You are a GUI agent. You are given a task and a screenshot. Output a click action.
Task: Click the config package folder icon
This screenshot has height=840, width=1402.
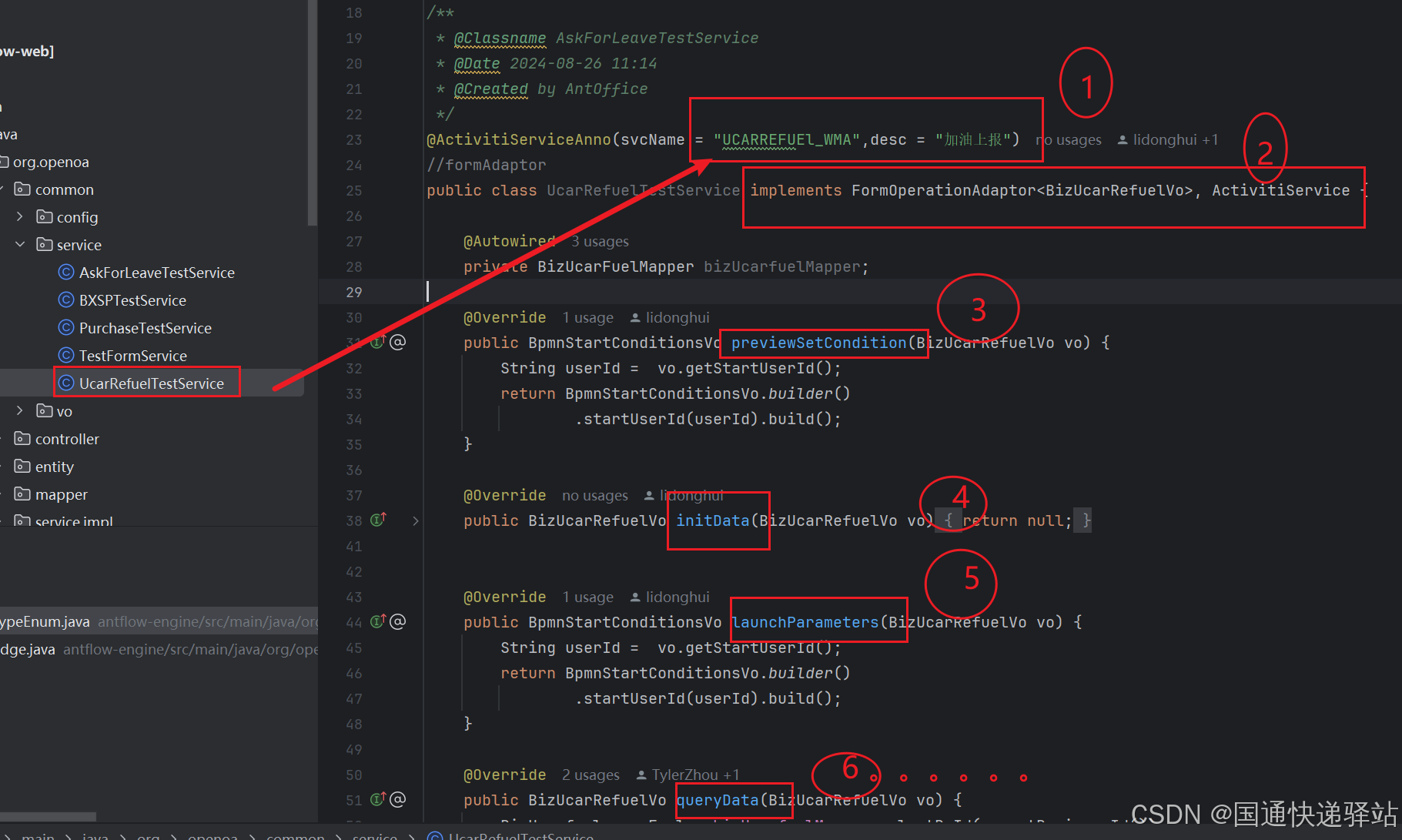[x=45, y=216]
